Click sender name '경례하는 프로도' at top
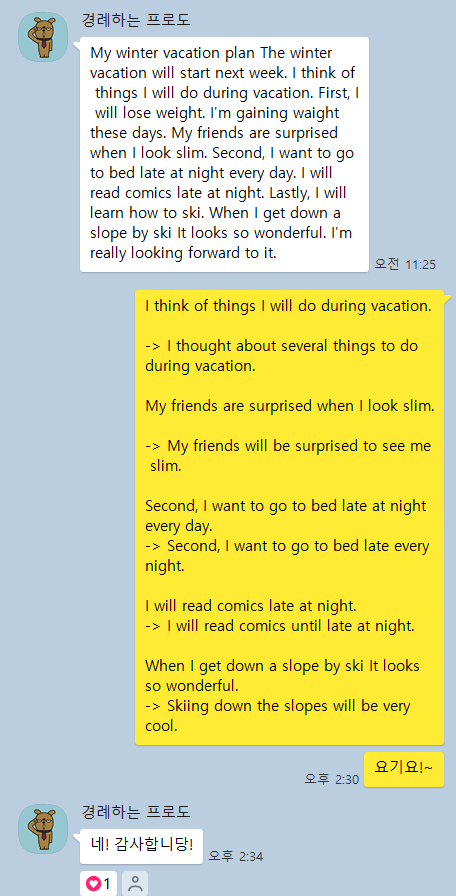The height and width of the screenshot is (896, 456). pos(136,21)
